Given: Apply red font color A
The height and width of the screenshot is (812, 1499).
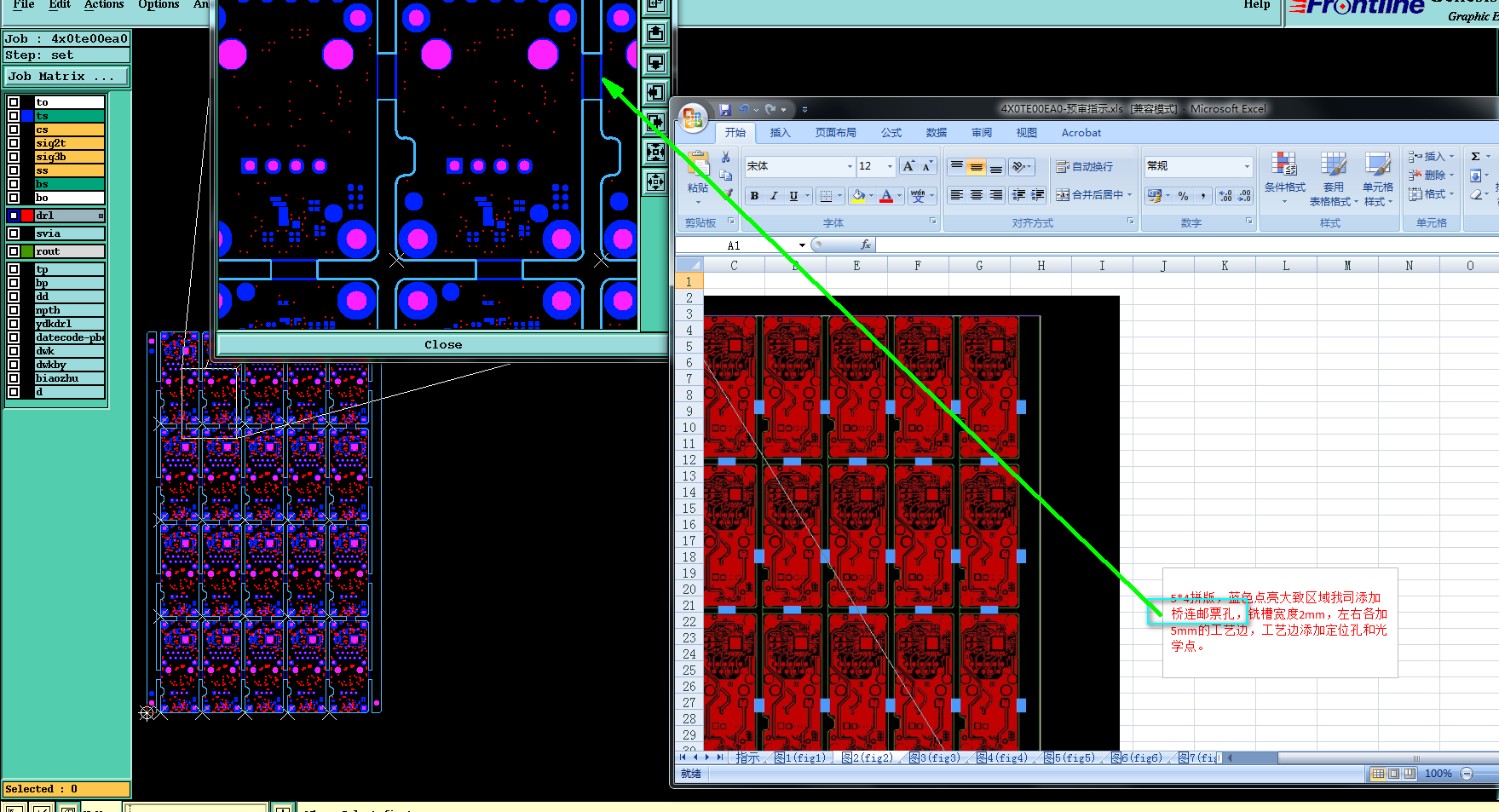Looking at the screenshot, I should click(886, 196).
